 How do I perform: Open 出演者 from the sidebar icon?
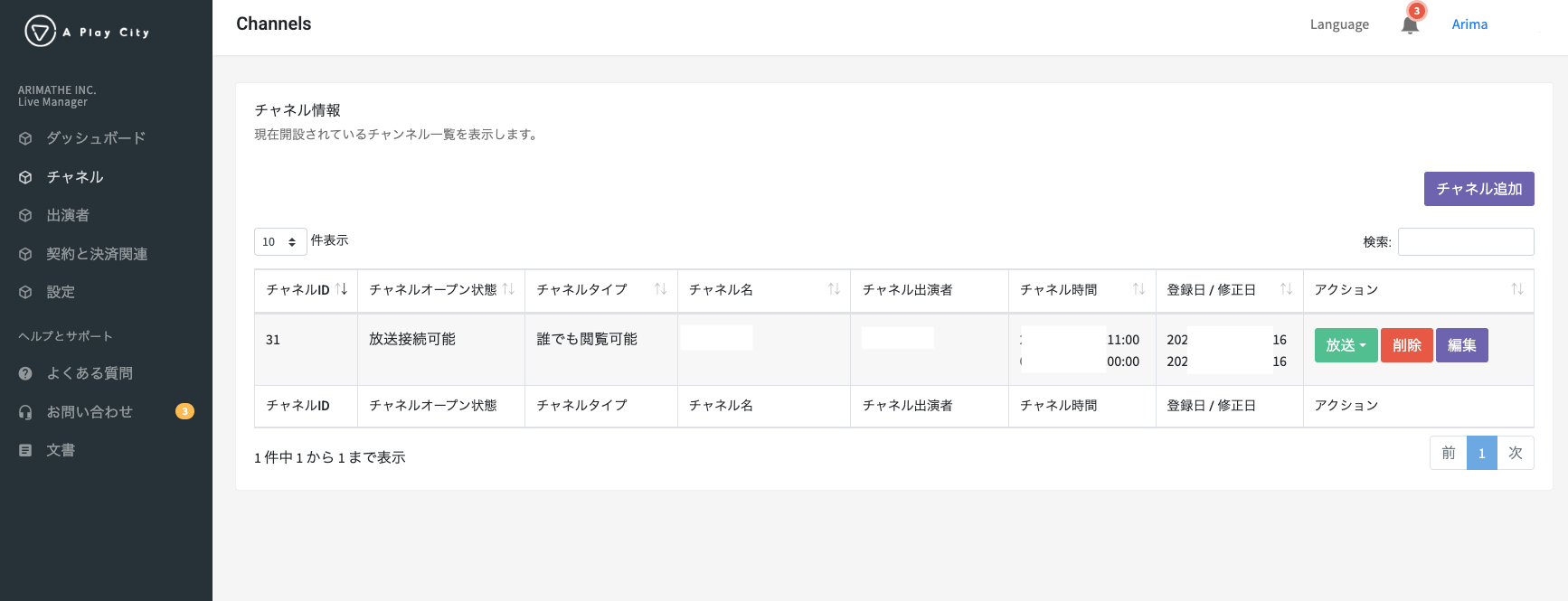[25, 214]
